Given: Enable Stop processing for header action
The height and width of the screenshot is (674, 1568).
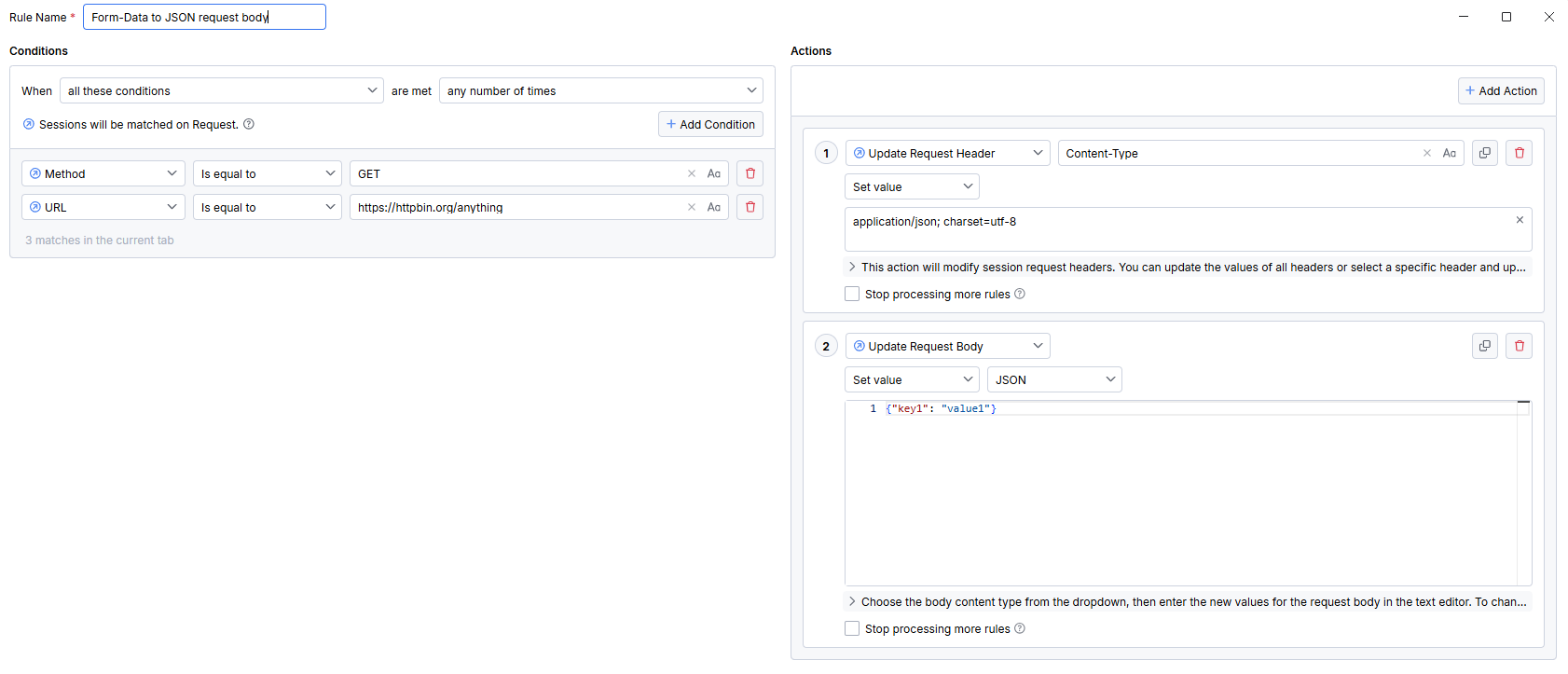Looking at the screenshot, I should (852, 294).
